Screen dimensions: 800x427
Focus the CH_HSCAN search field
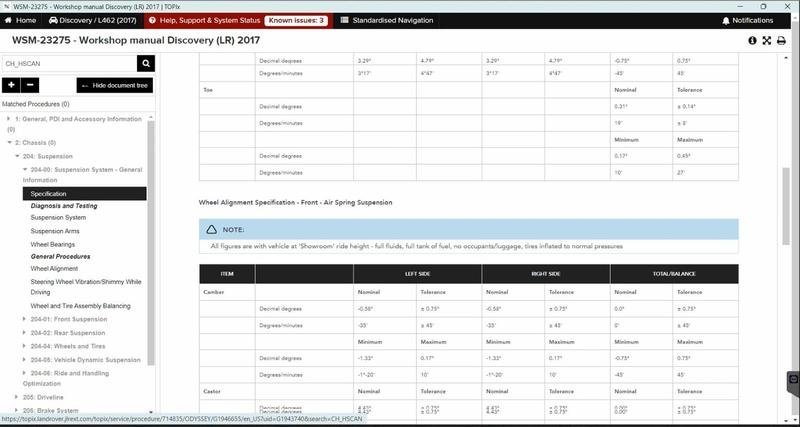69,64
